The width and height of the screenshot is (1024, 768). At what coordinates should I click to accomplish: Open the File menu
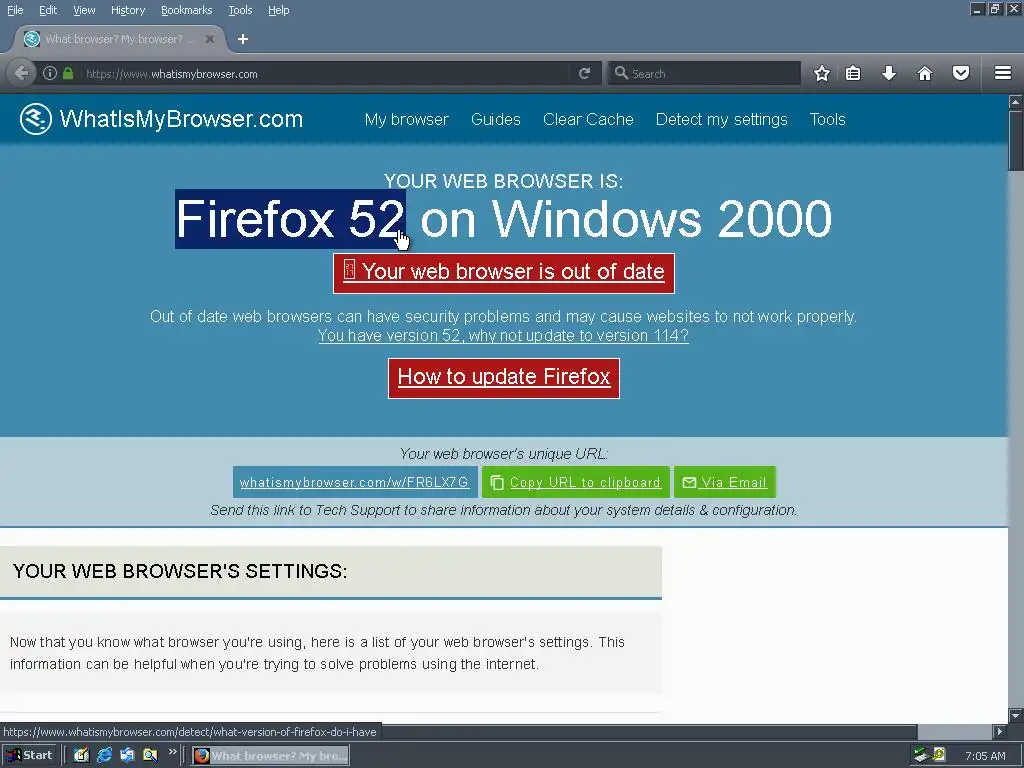(15, 10)
